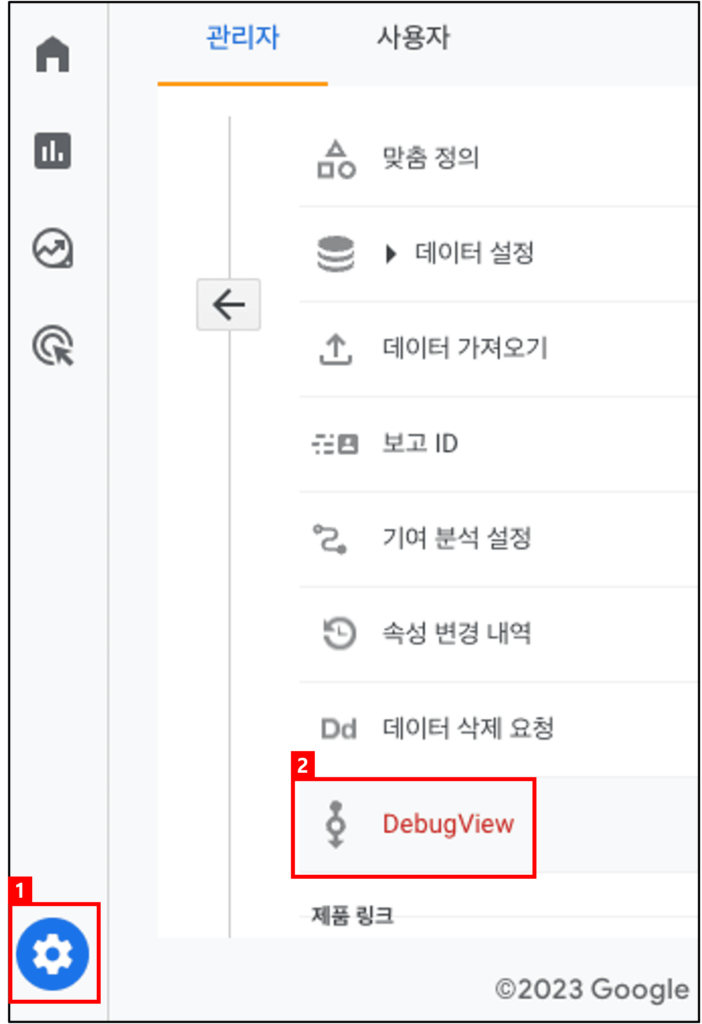Screen dimensions: 702x1024
Task: Open the Explore trend-line icon
Action: (x=53, y=249)
